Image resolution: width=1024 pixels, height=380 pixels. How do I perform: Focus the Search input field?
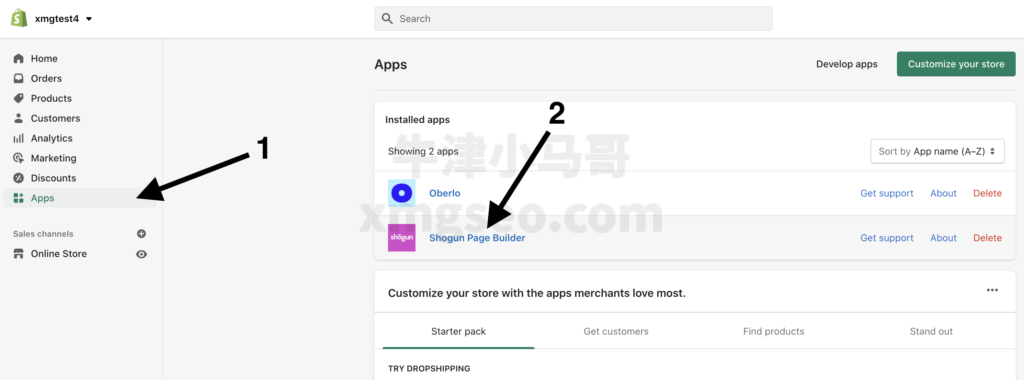[573, 19]
